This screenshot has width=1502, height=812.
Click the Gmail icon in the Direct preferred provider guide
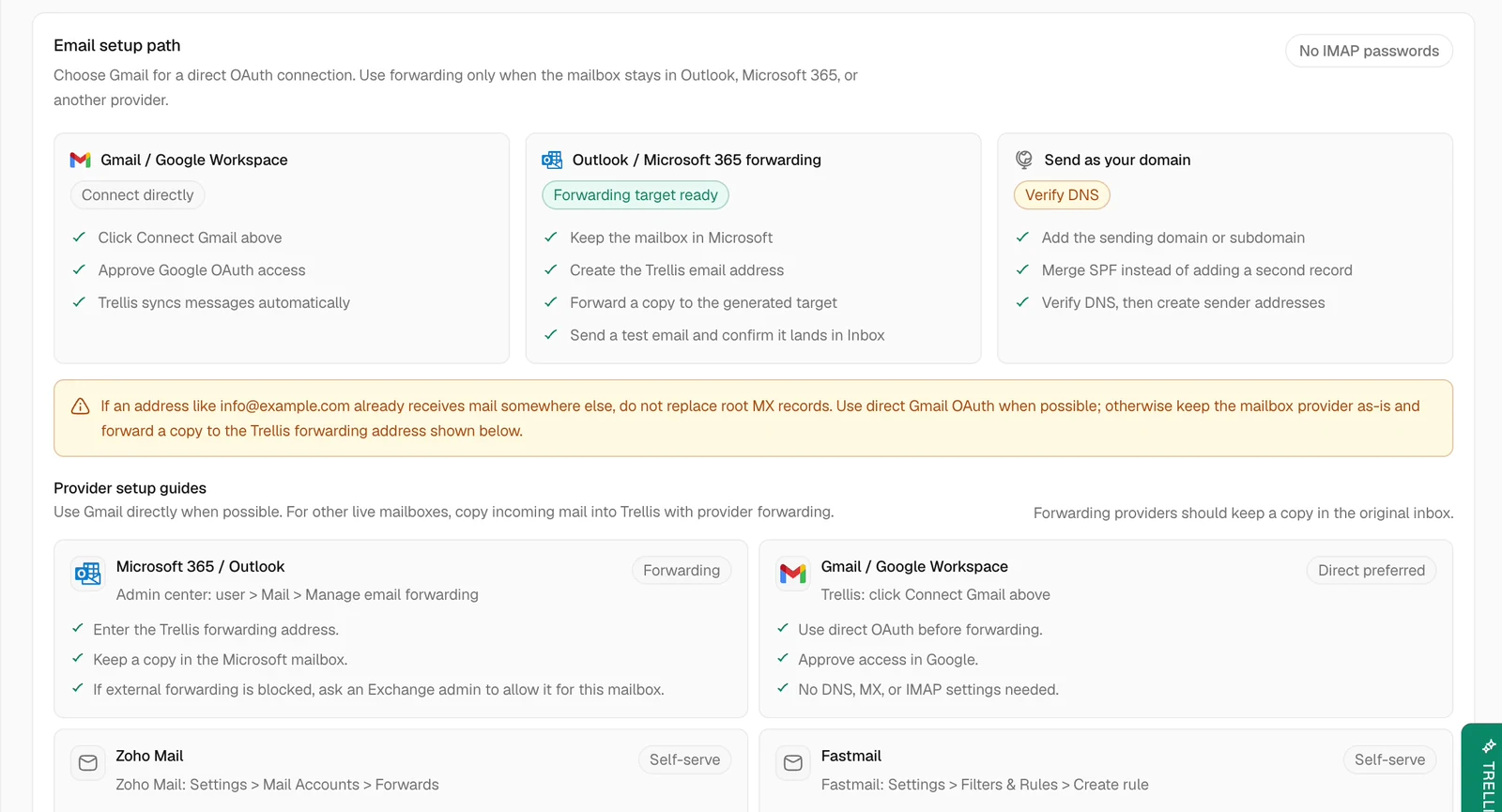pyautogui.click(x=793, y=574)
